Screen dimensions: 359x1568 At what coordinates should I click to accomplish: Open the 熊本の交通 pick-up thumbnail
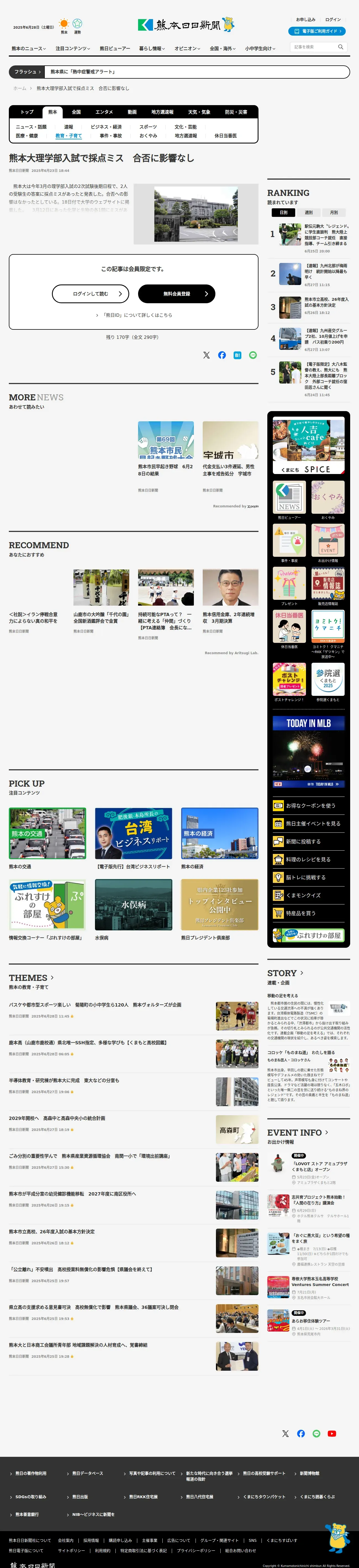click(x=47, y=833)
